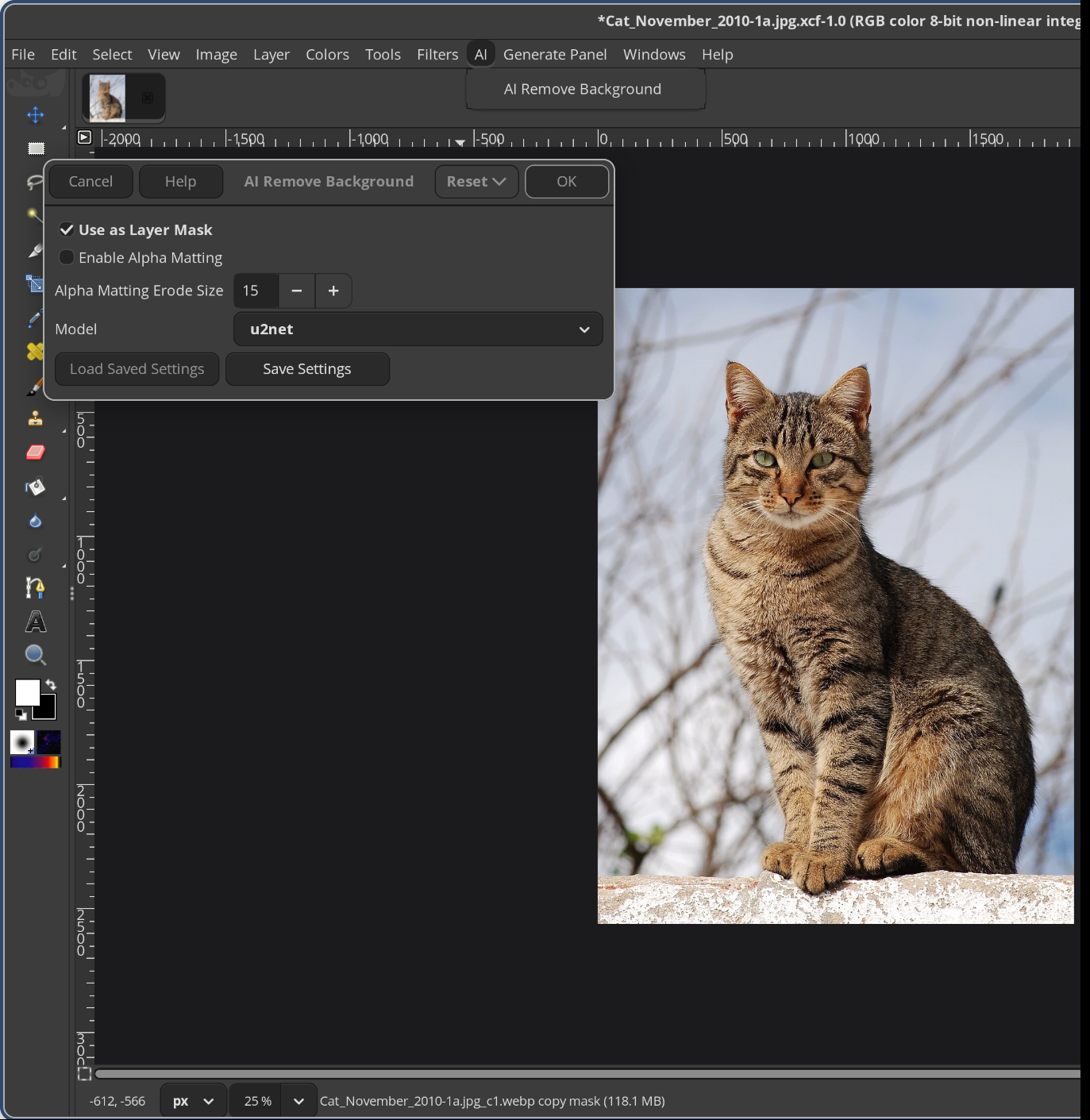Image resolution: width=1090 pixels, height=1120 pixels.
Task: Click the white foreground color swatch
Action: click(x=26, y=691)
